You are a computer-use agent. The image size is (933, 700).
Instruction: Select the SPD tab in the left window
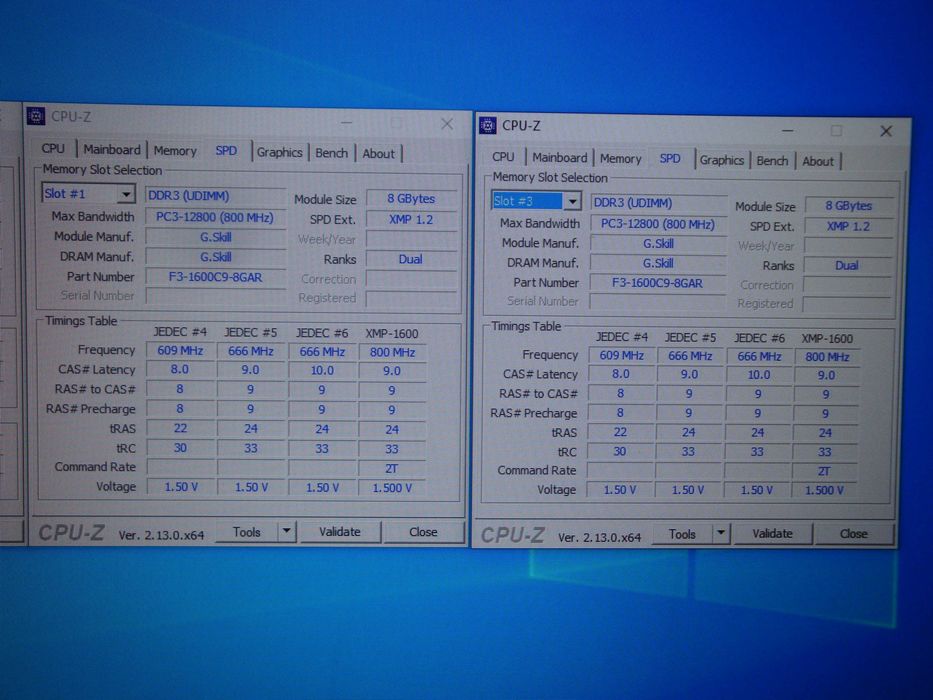click(x=226, y=151)
